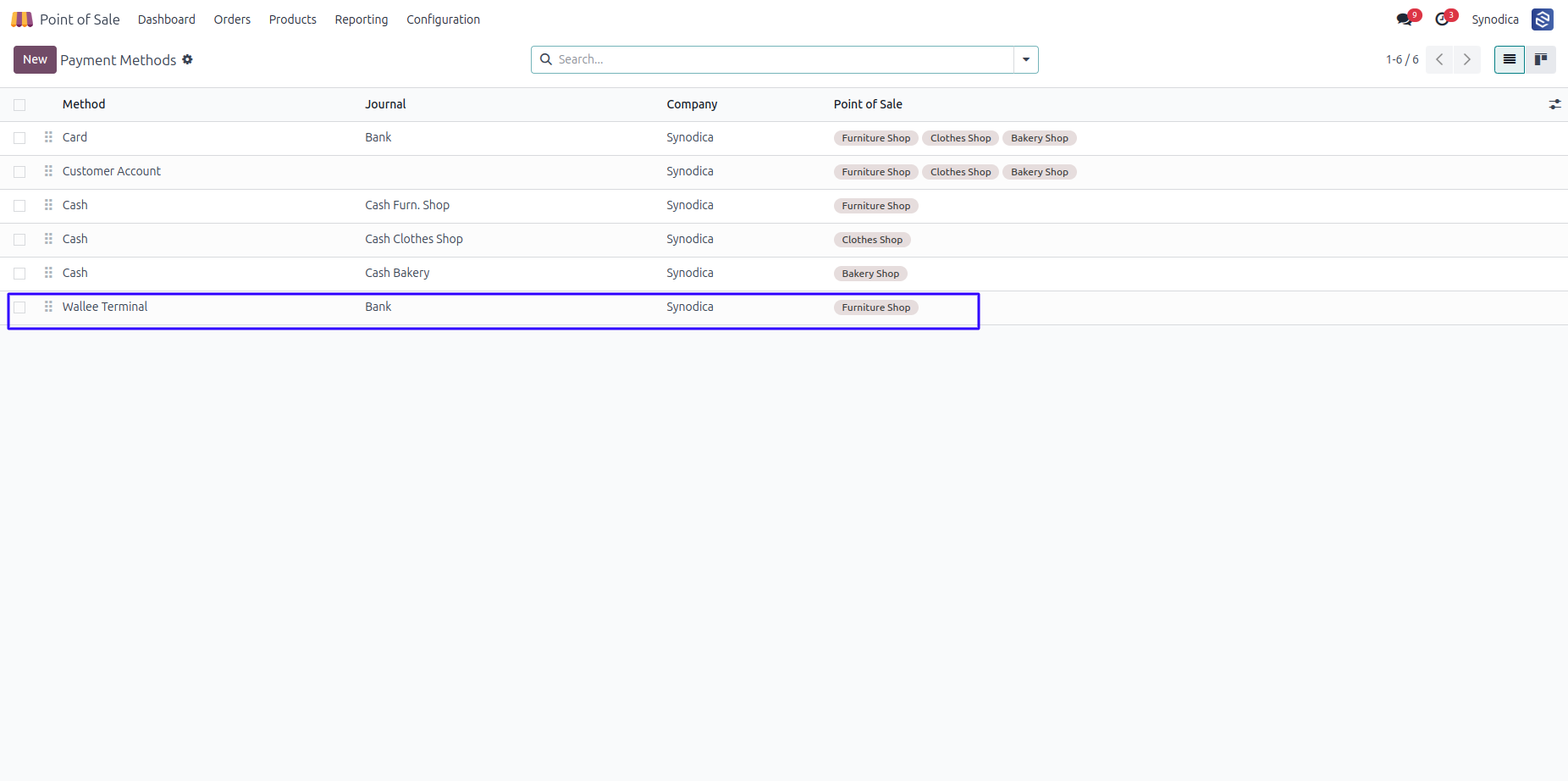
Task: Click the search magnifier icon
Action: click(x=546, y=59)
